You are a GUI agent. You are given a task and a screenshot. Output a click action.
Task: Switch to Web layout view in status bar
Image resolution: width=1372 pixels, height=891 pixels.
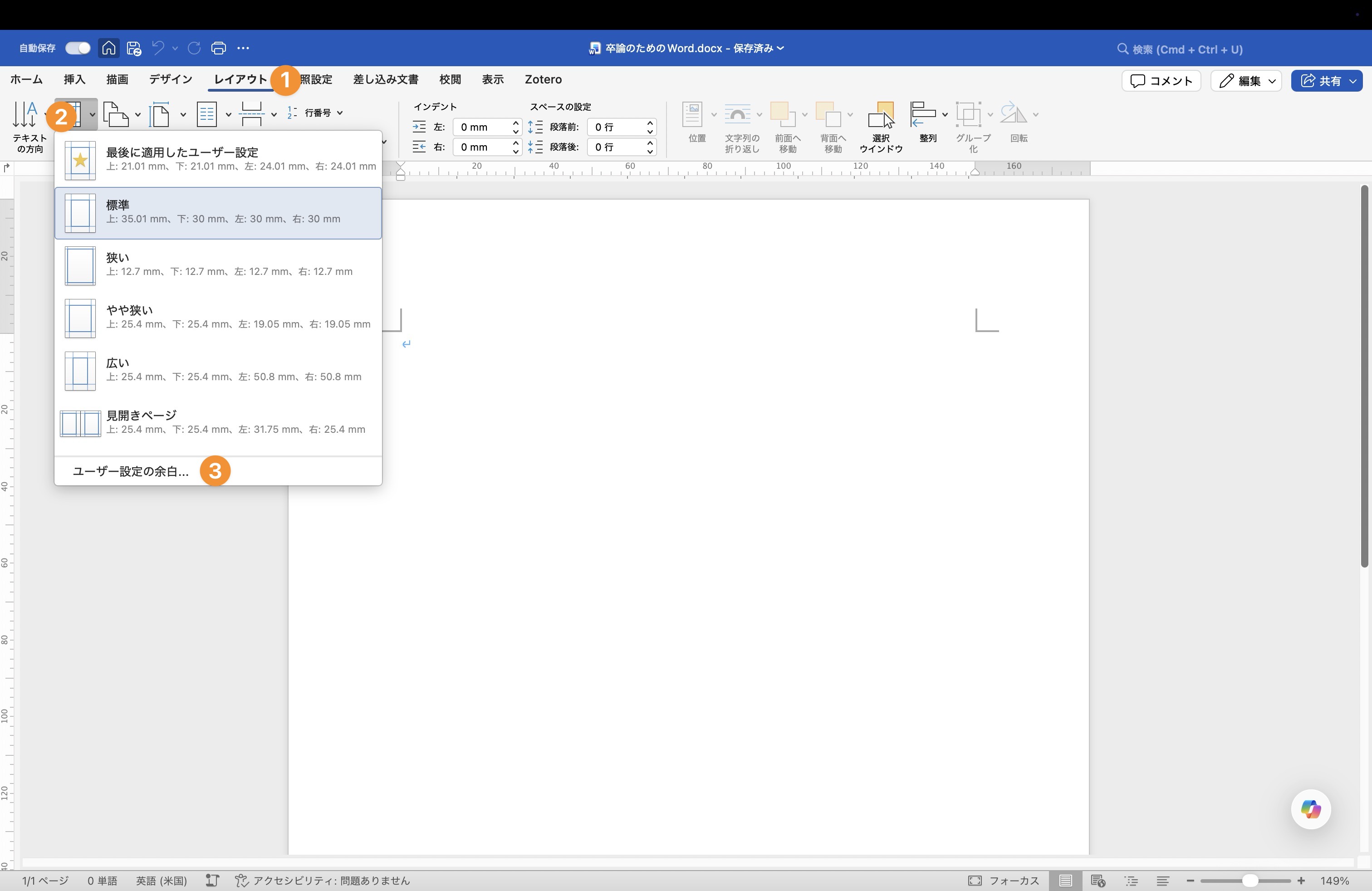click(x=1098, y=881)
